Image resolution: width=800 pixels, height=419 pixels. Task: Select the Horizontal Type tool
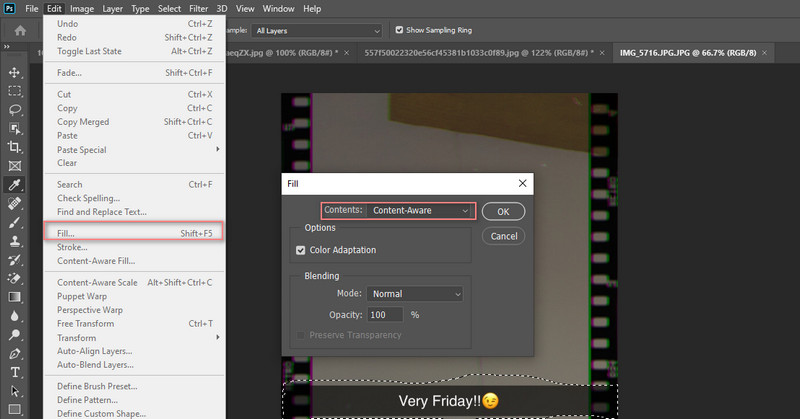(15, 372)
